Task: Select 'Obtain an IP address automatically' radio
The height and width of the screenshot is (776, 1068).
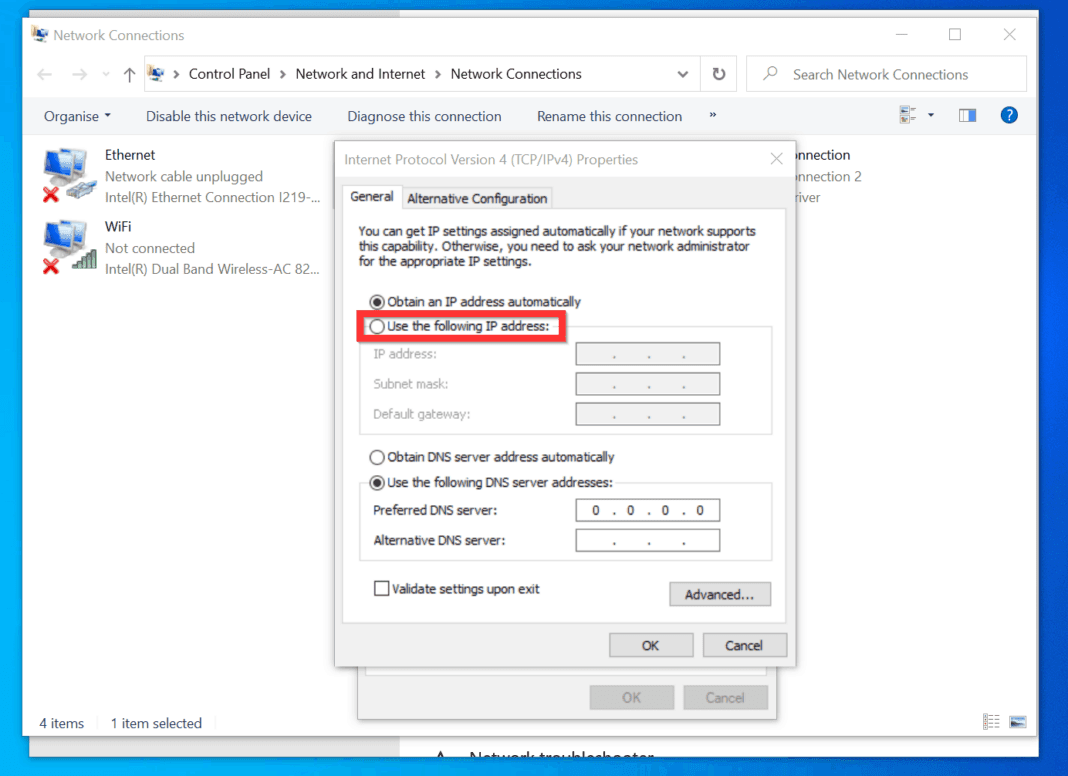Action: [377, 302]
